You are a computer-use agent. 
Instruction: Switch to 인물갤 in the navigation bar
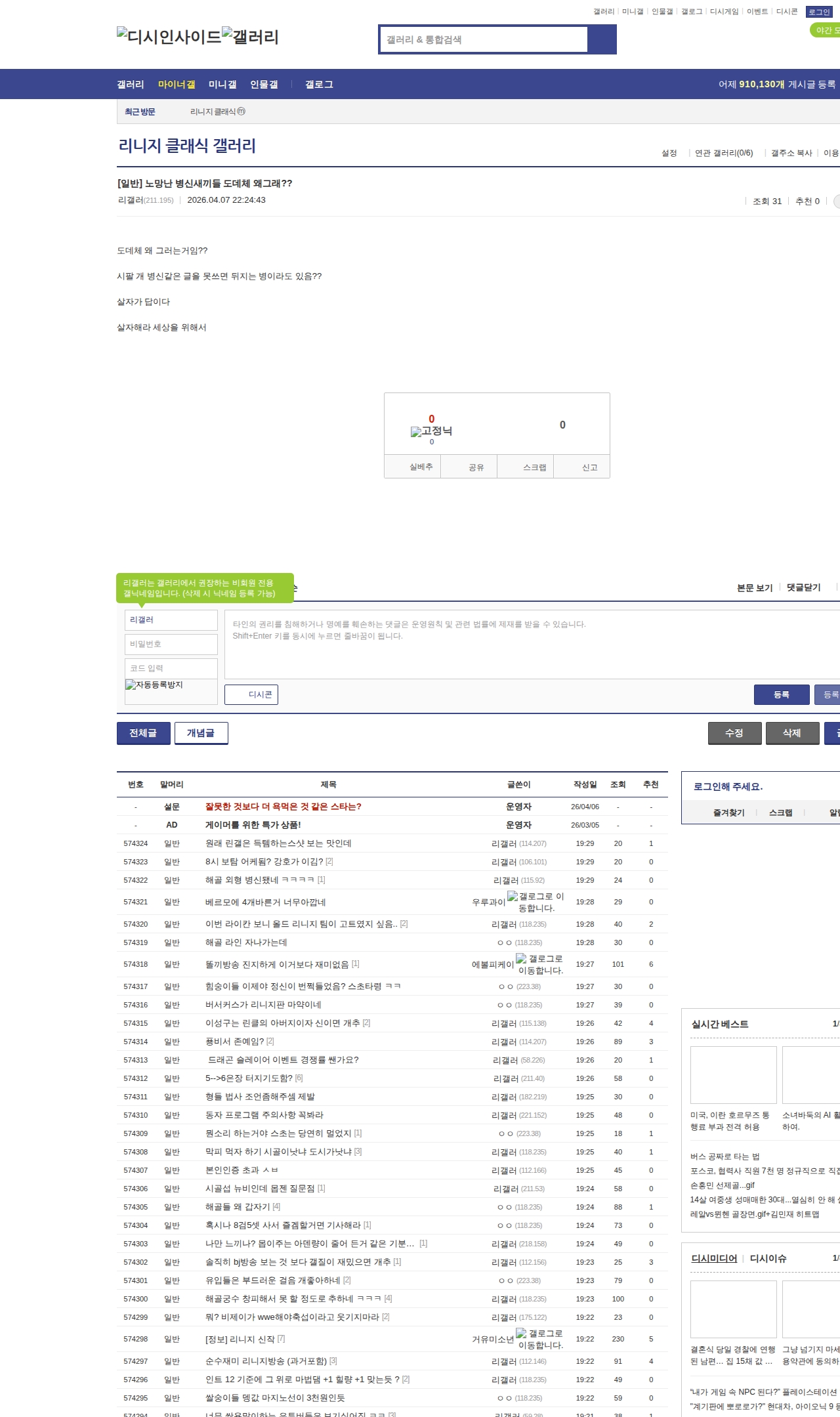tap(264, 85)
